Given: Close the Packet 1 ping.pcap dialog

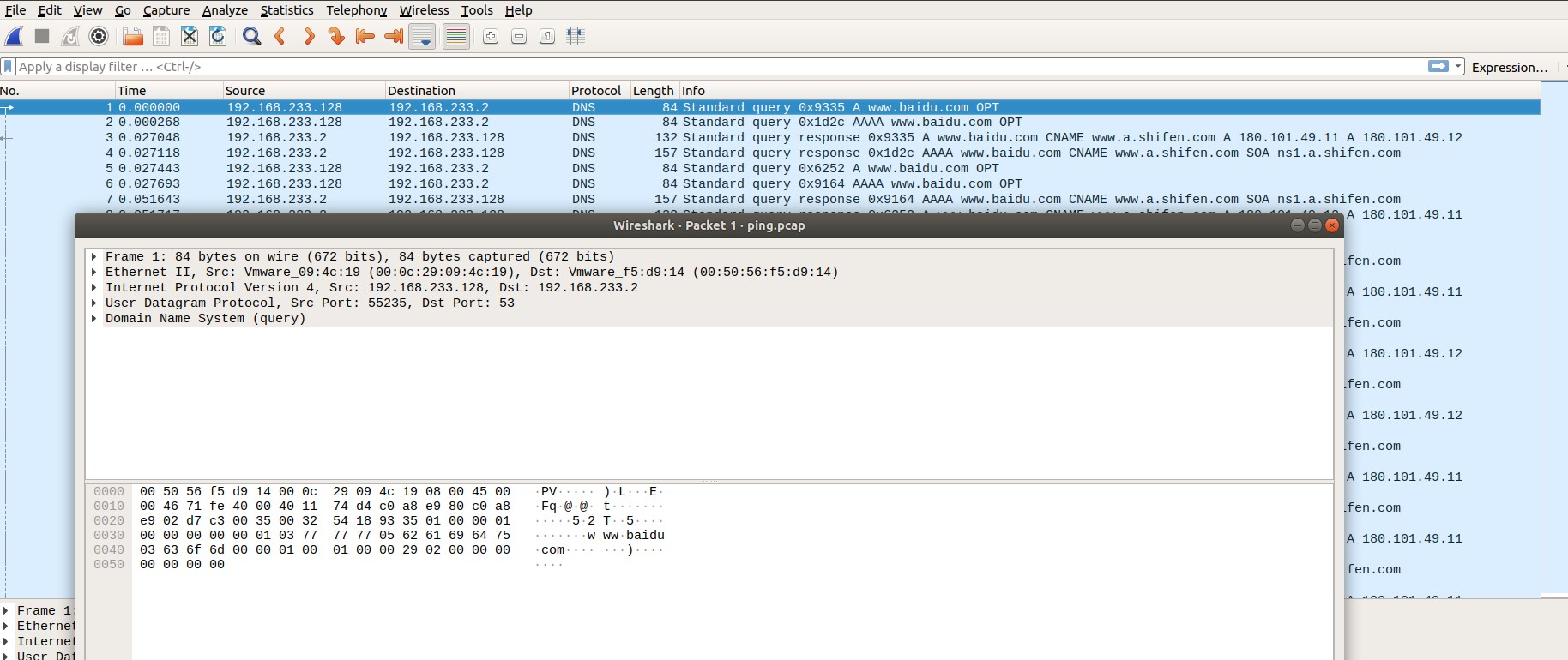Looking at the screenshot, I should coord(1332,225).
